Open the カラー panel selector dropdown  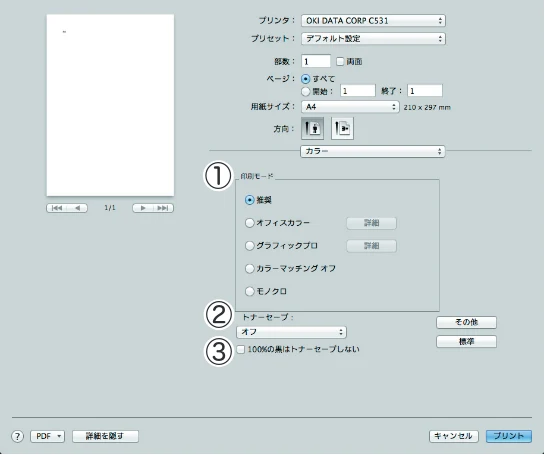pos(372,151)
